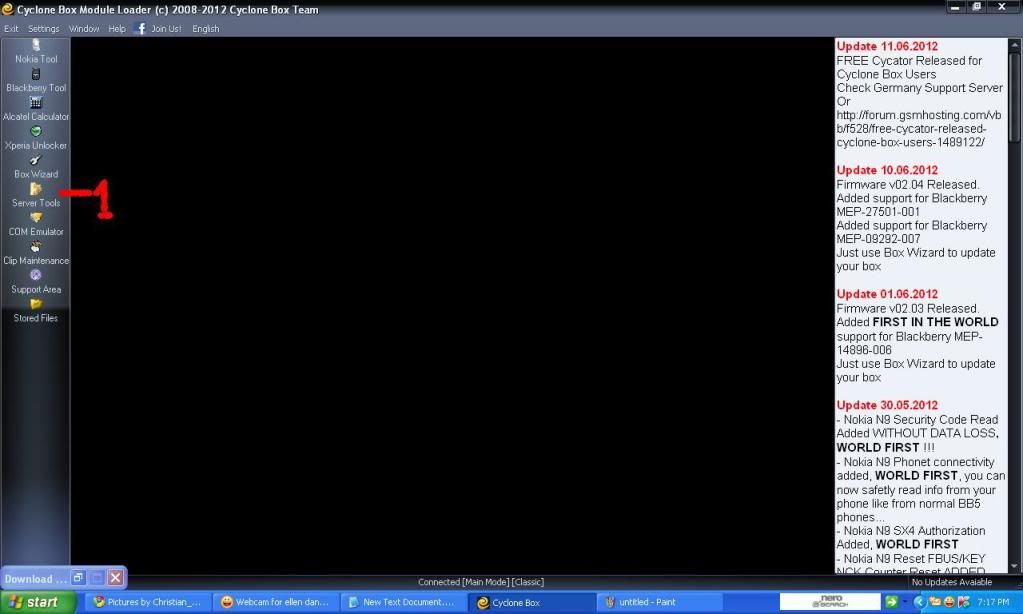Switch to New Text Document taskbar window
The image size is (1023, 614).
click(404, 602)
